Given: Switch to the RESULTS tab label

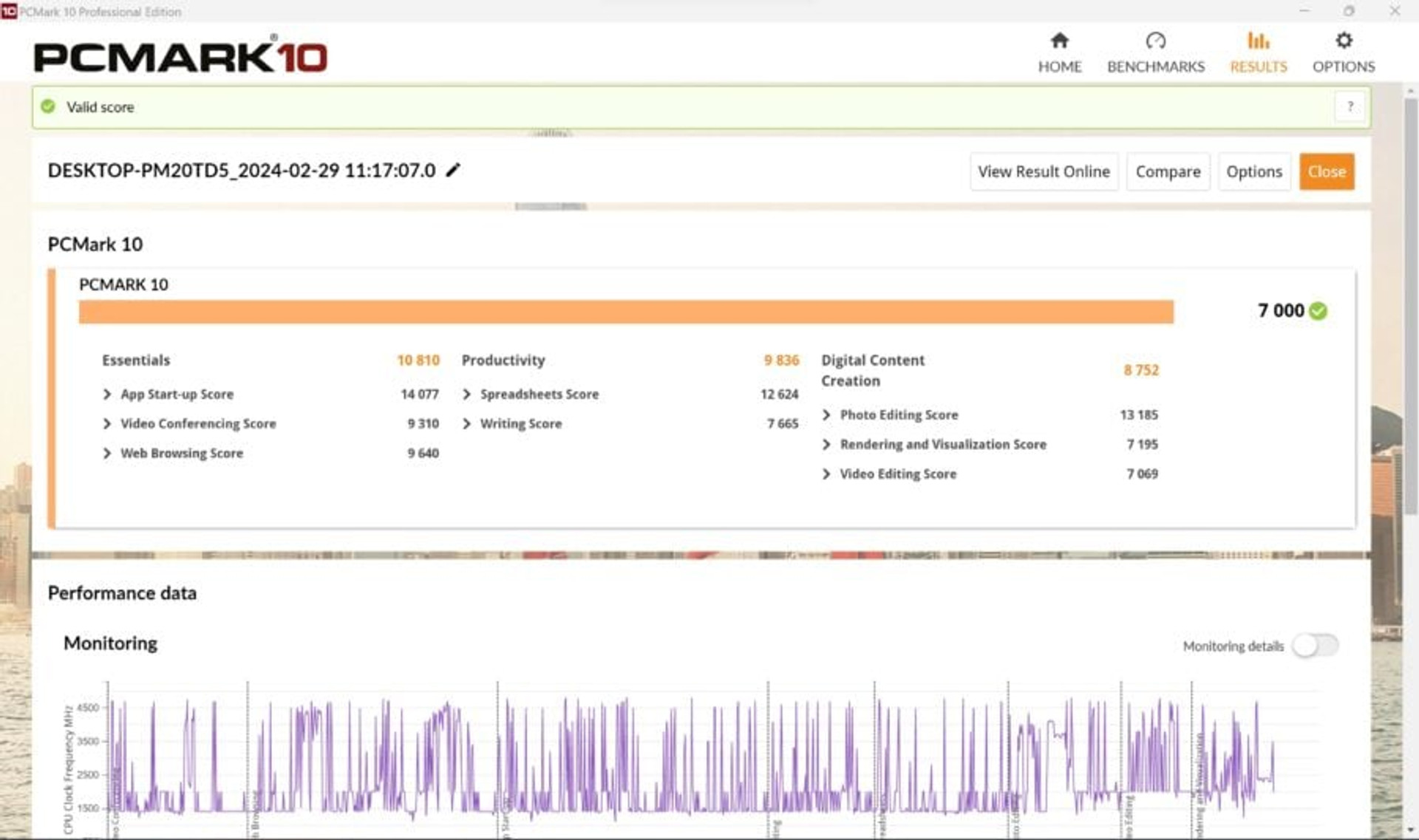Looking at the screenshot, I should 1258,66.
